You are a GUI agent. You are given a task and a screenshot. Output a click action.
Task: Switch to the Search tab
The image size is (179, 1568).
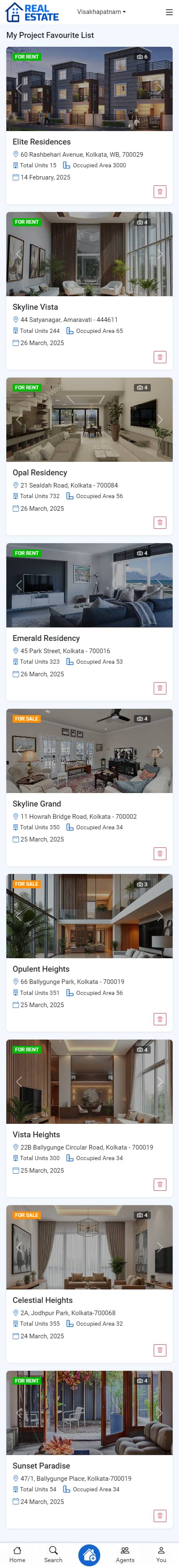point(53,1555)
